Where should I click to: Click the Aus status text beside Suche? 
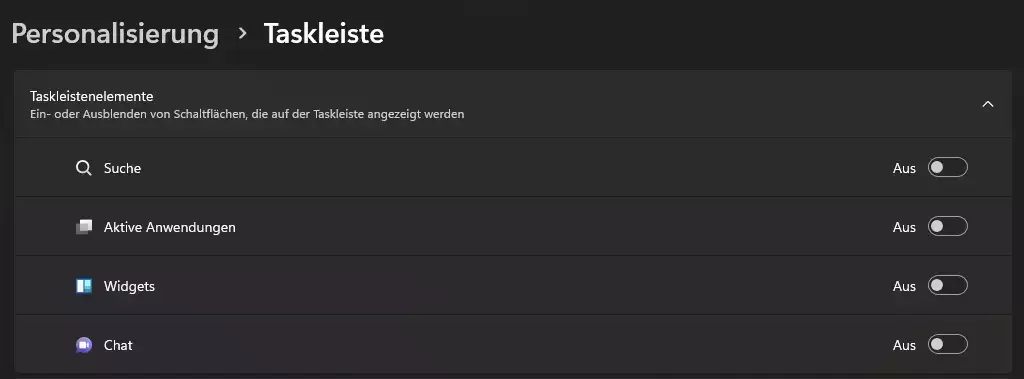pos(904,168)
